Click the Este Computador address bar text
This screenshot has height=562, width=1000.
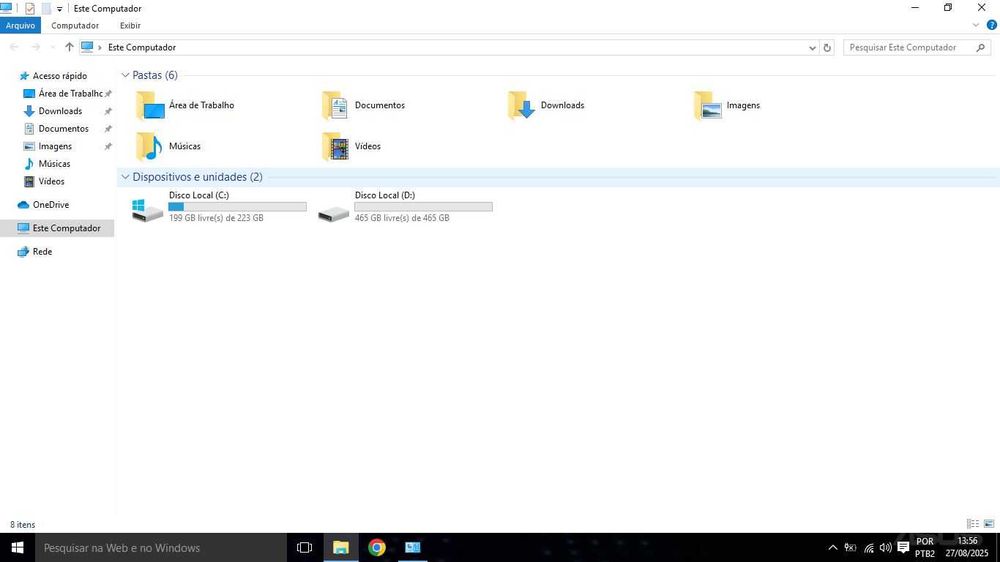(142, 48)
